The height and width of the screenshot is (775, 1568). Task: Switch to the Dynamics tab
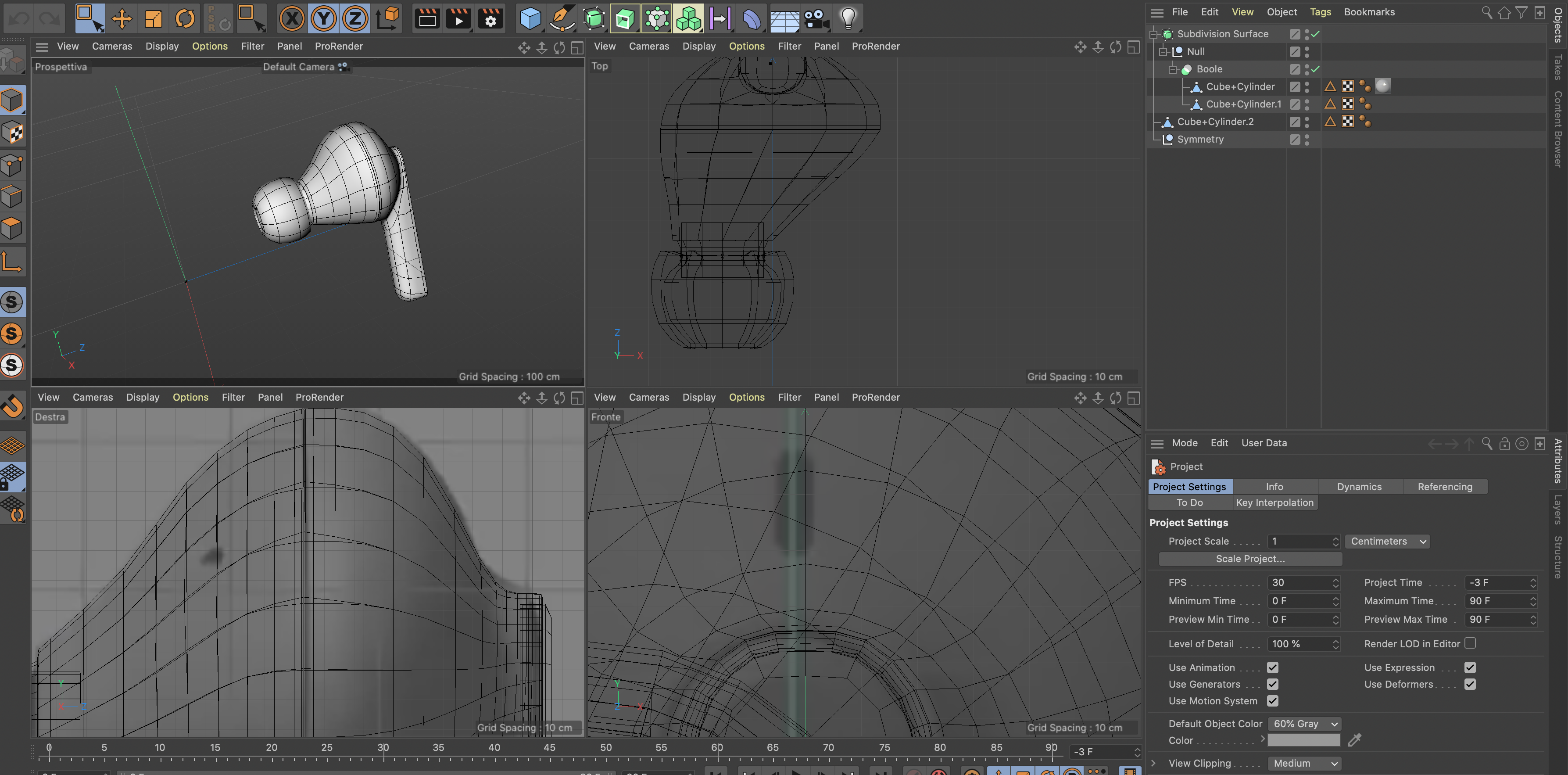click(1359, 486)
